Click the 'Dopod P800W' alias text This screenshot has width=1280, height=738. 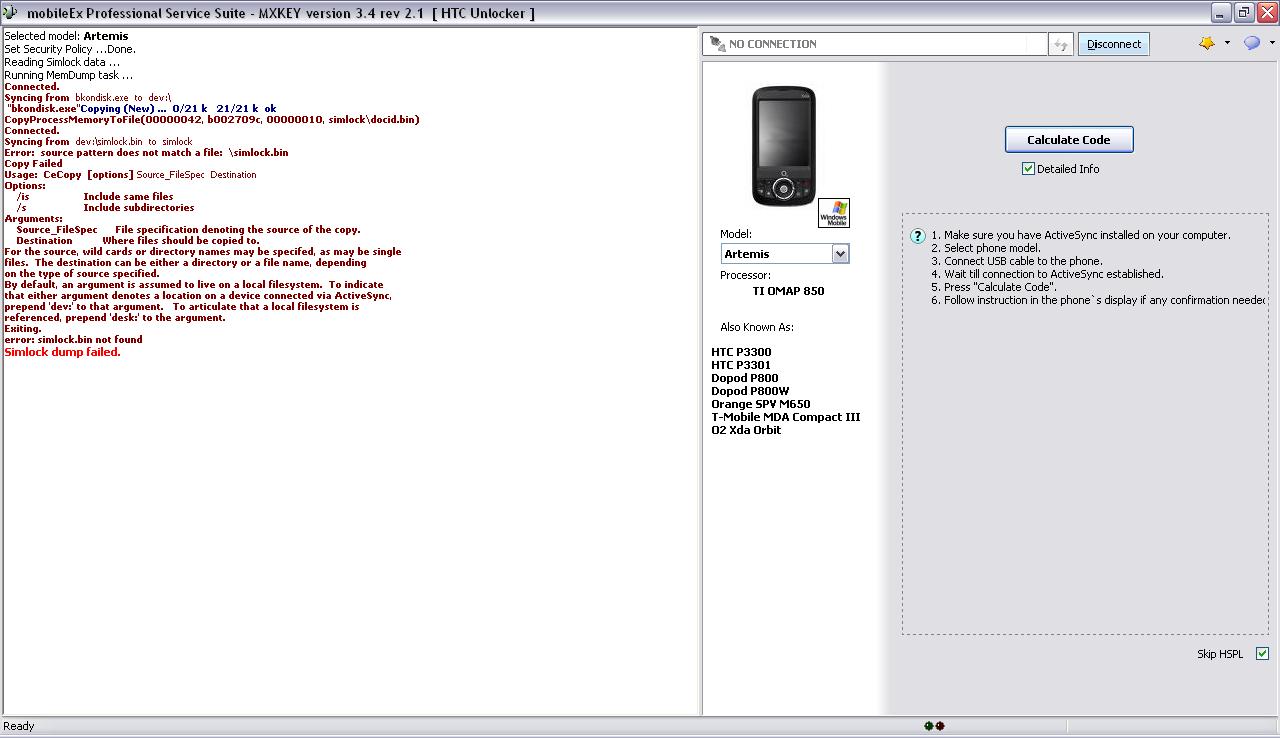point(750,391)
